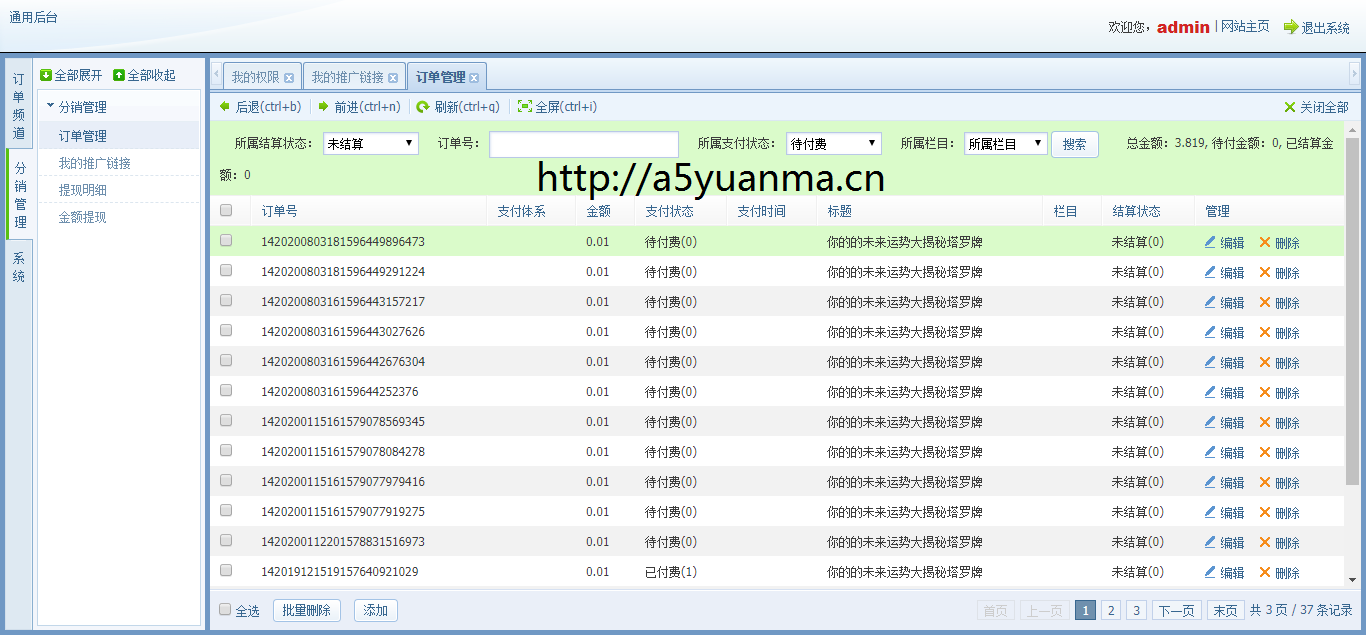The image size is (1366, 635).
Task: Open the 所属结算状态 dropdown showing 未结算
Action: pos(370,144)
